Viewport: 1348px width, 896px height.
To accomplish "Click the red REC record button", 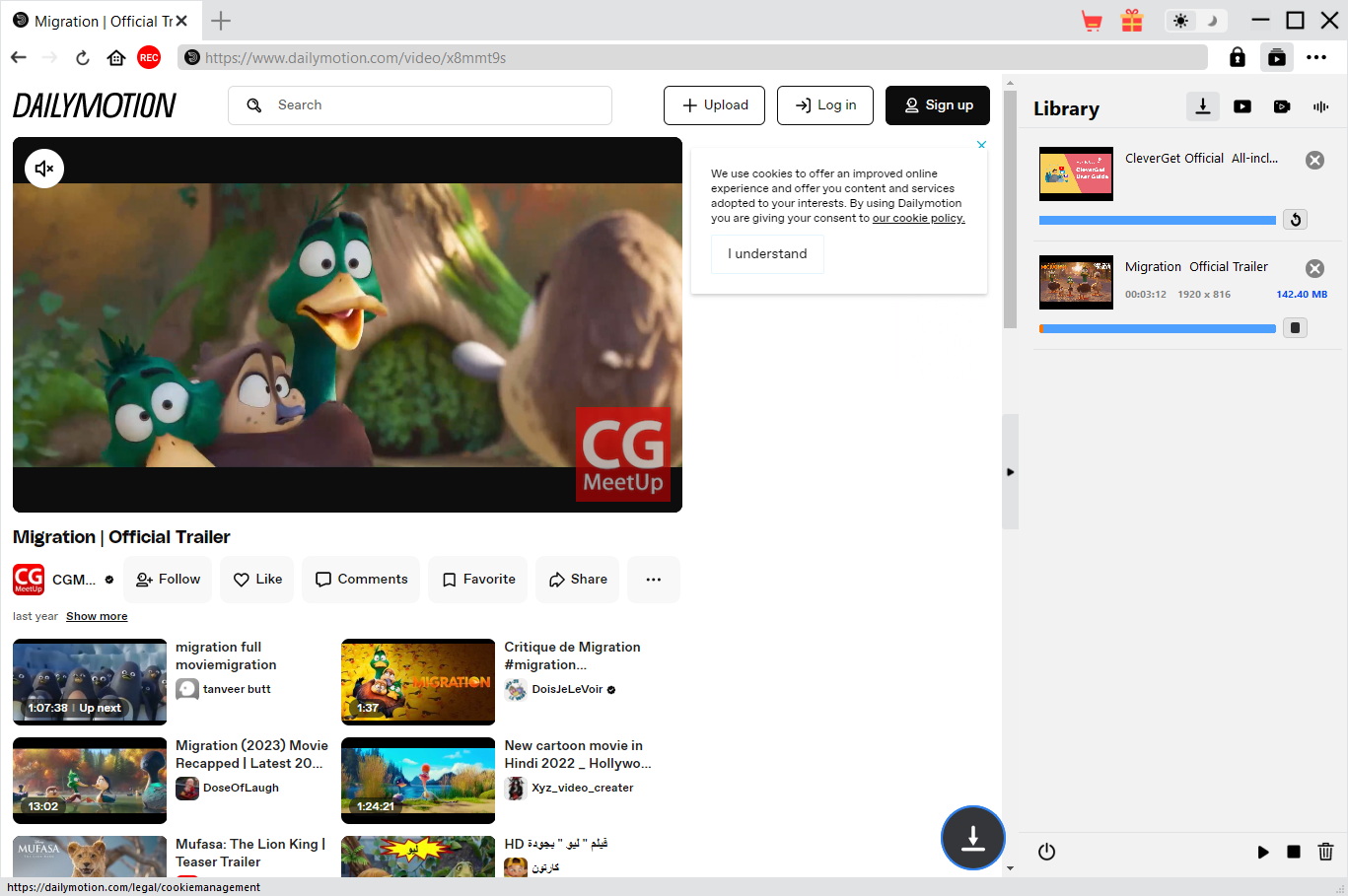I will pyautogui.click(x=149, y=58).
